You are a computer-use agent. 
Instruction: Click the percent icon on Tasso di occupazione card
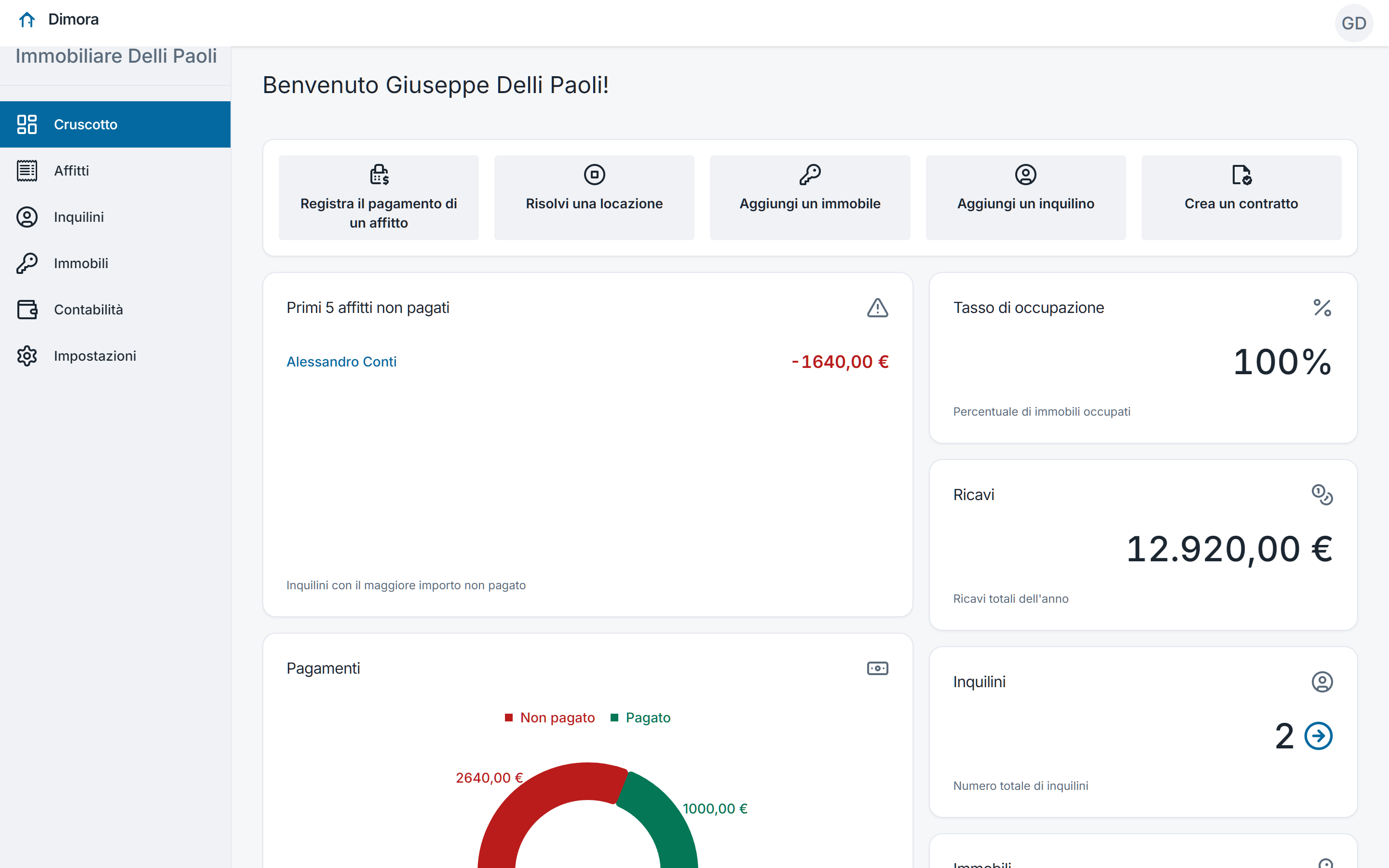click(1322, 308)
